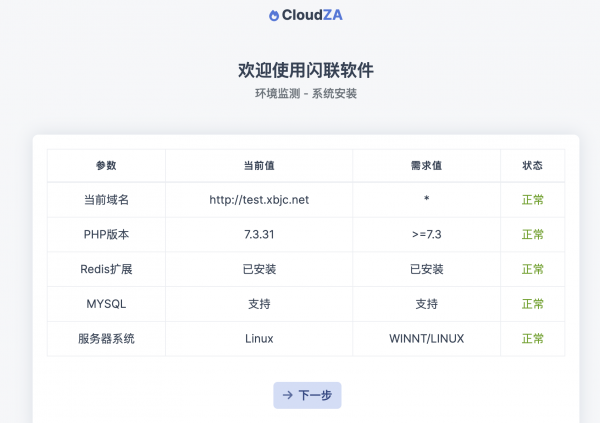This screenshot has height=423, width=600.
Task: Click the arrow icon in 下一步 button
Action: click(288, 395)
